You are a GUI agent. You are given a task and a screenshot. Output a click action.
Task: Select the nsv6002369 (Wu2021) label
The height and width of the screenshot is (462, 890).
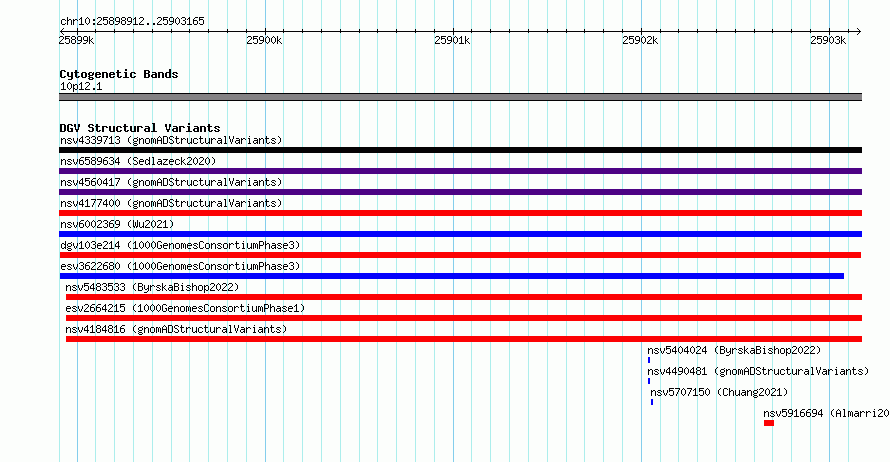[x=117, y=224]
